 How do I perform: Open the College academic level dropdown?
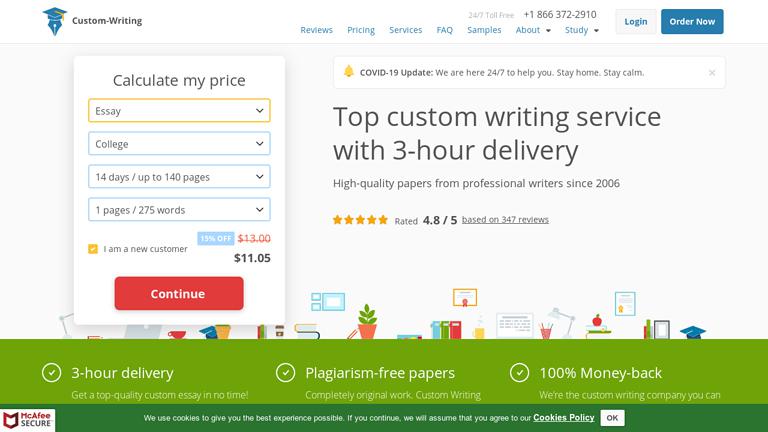[179, 144]
